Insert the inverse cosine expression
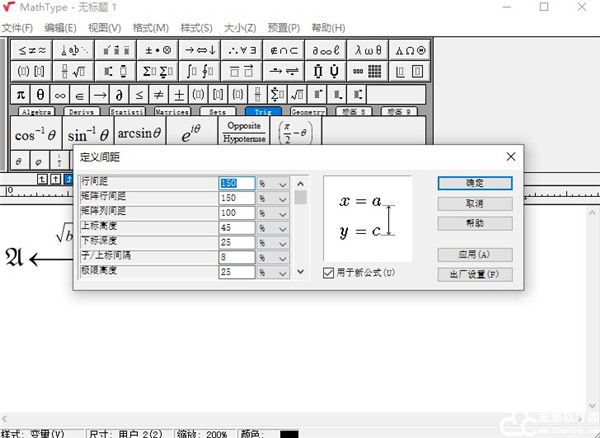Image resolution: width=600 pixels, height=438 pixels. pos(36,134)
